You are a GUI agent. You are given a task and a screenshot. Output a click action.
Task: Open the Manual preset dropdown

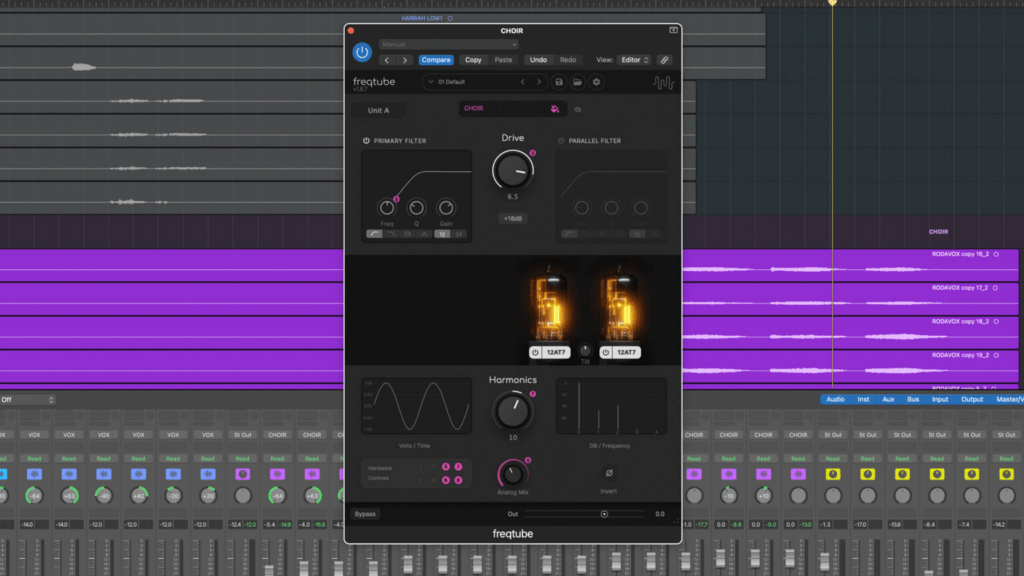[x=449, y=44]
